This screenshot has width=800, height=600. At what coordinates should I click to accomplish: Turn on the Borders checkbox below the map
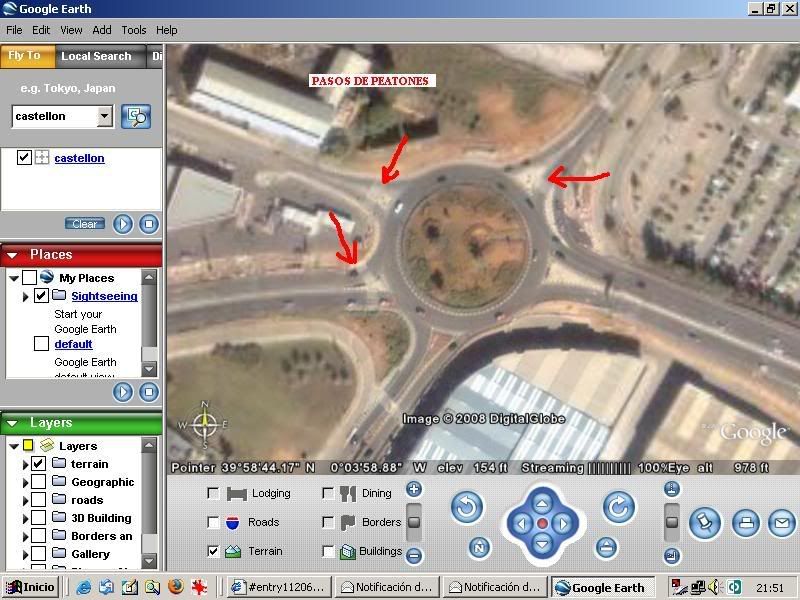tap(328, 522)
